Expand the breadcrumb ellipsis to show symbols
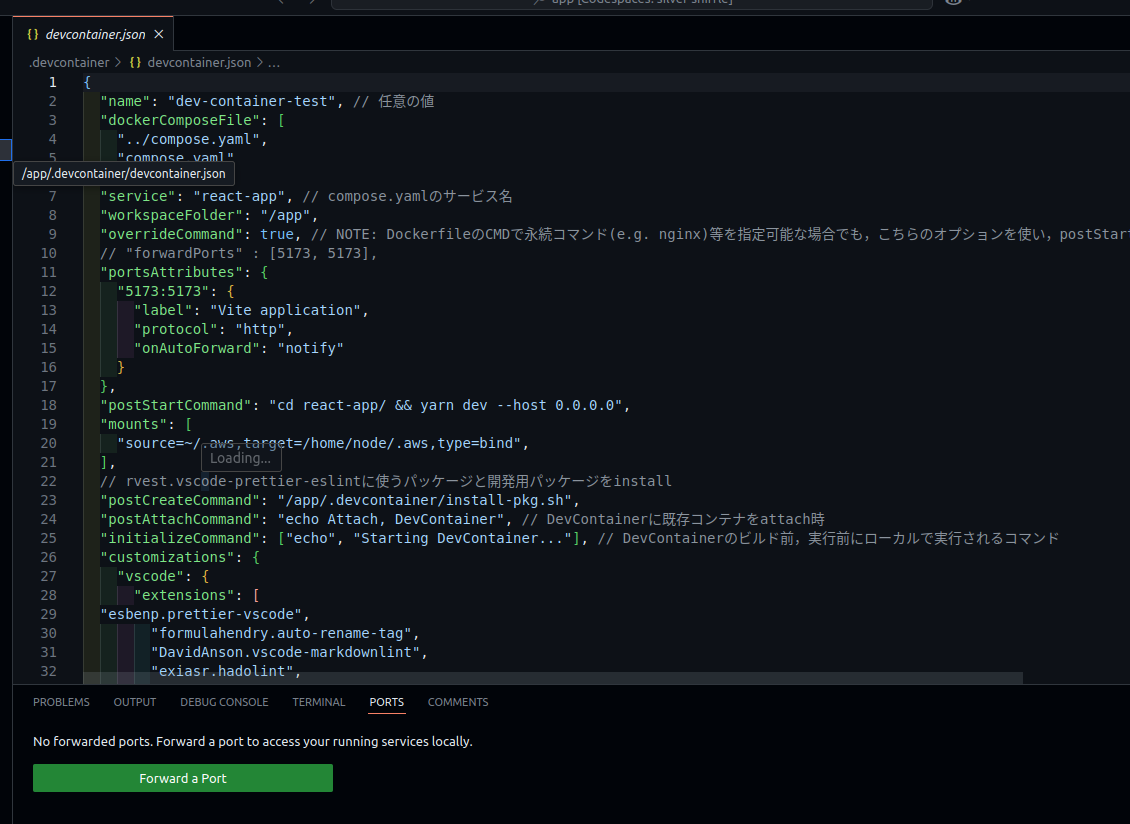This screenshot has height=824, width=1130. pyautogui.click(x=274, y=62)
